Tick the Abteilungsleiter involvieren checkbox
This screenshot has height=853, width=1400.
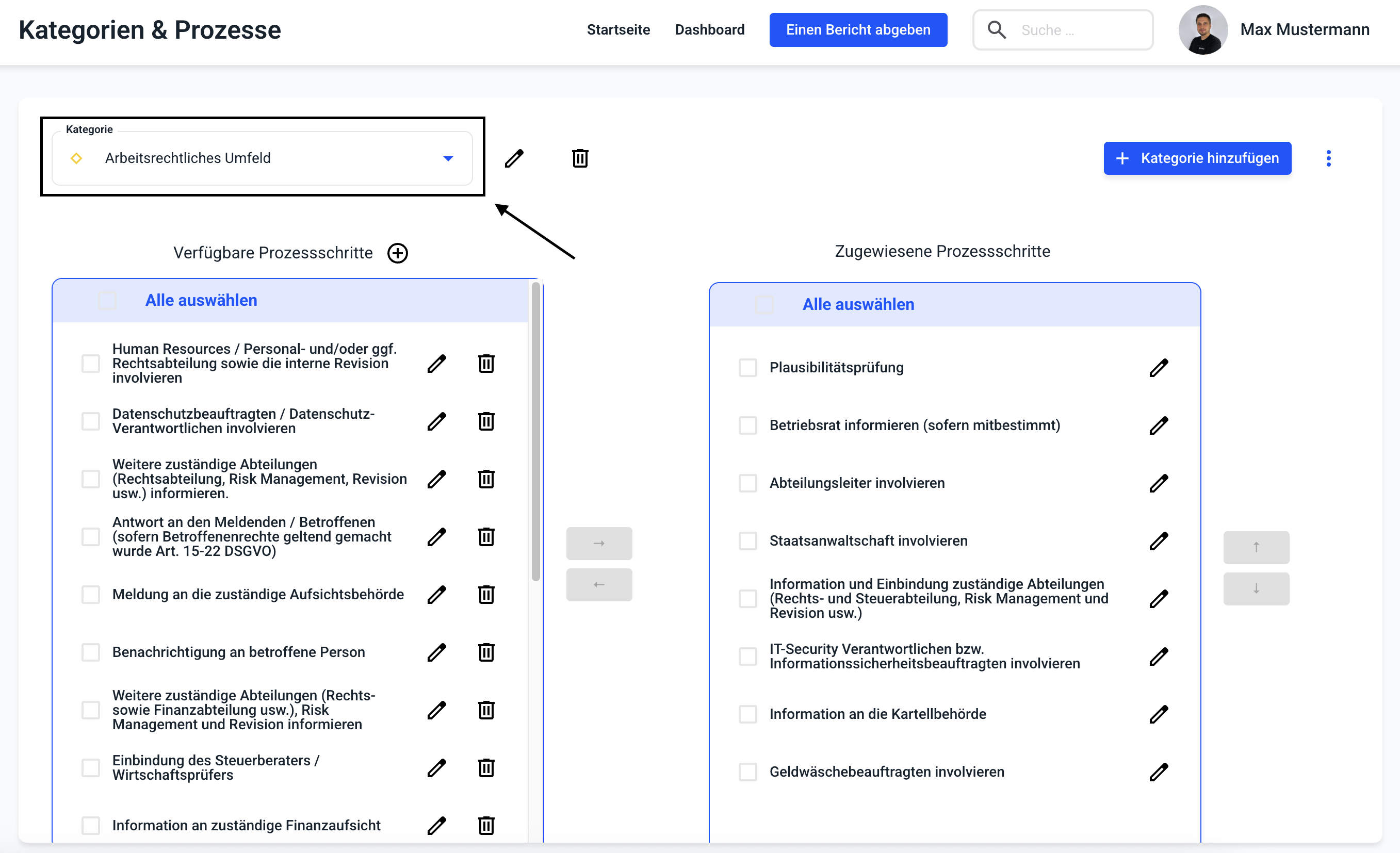(x=747, y=483)
